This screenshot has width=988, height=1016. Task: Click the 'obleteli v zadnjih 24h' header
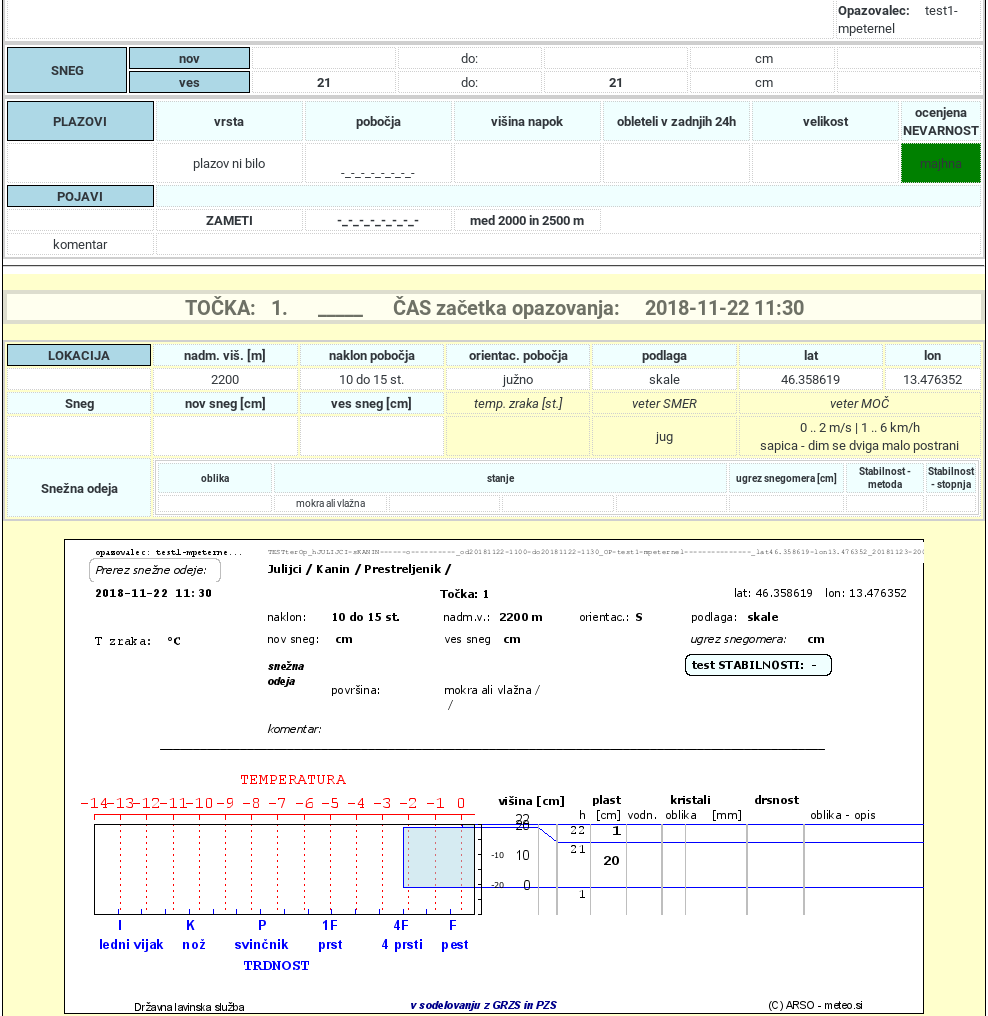676,121
